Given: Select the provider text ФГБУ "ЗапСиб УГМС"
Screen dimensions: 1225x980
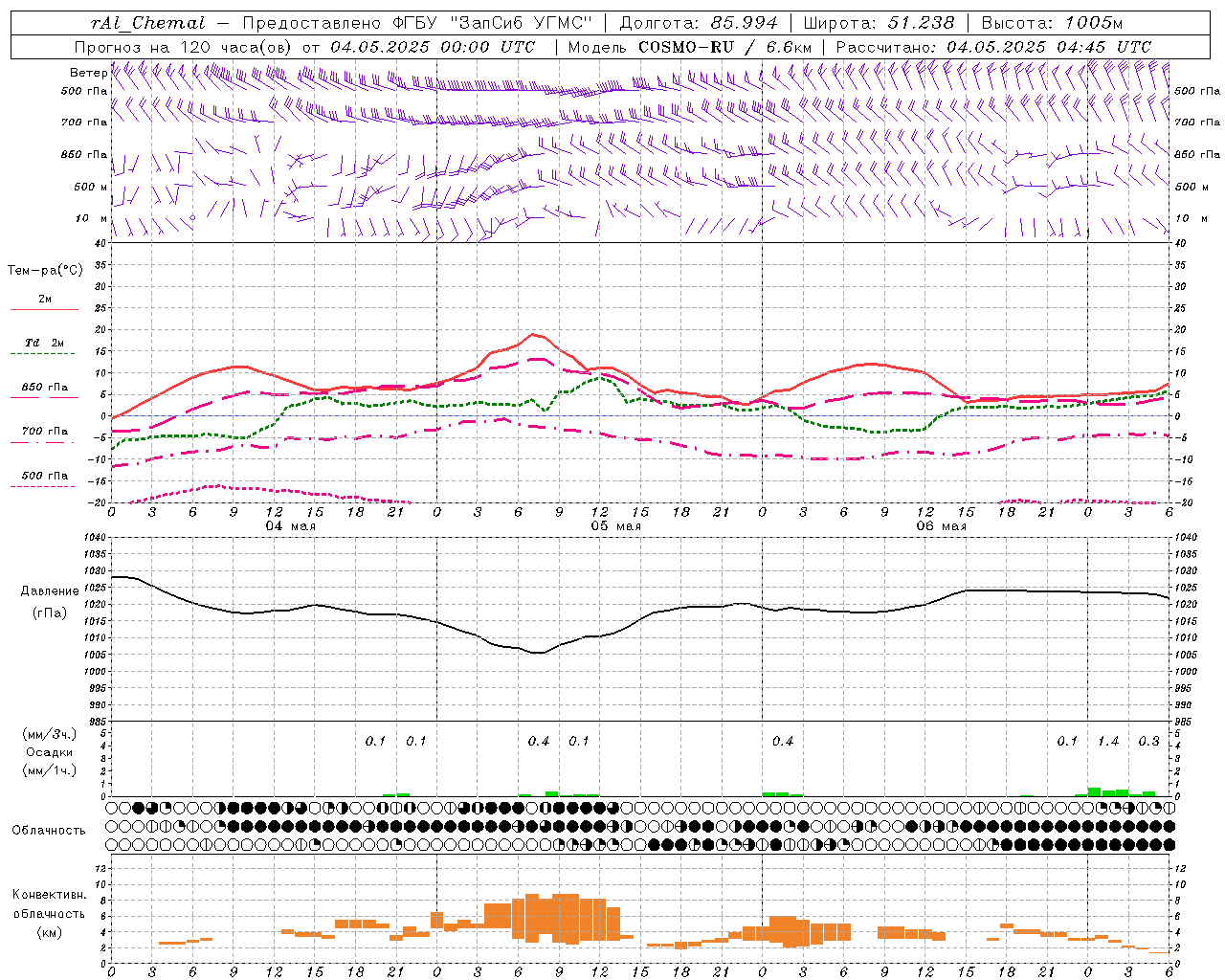Looking at the screenshot, I should pos(493,23).
